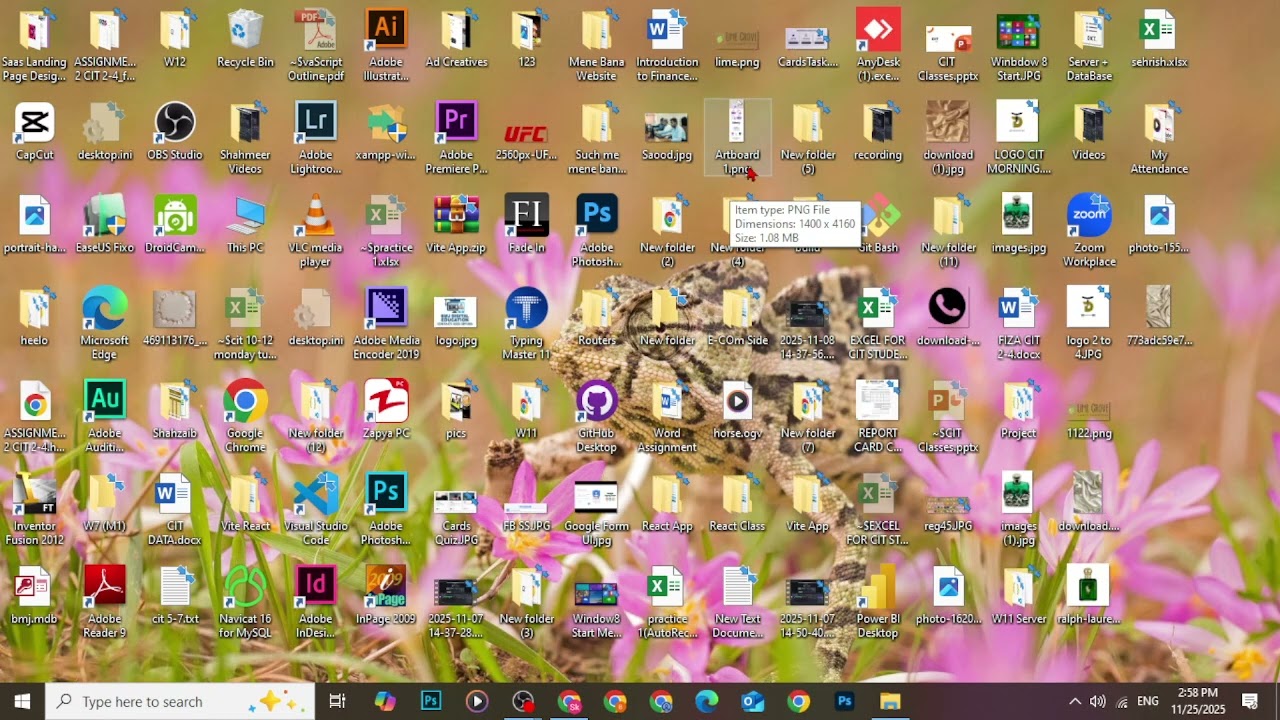The height and width of the screenshot is (720, 1280).
Task: Click the Microsoft Edge desktop shortcut
Action: [105, 325]
